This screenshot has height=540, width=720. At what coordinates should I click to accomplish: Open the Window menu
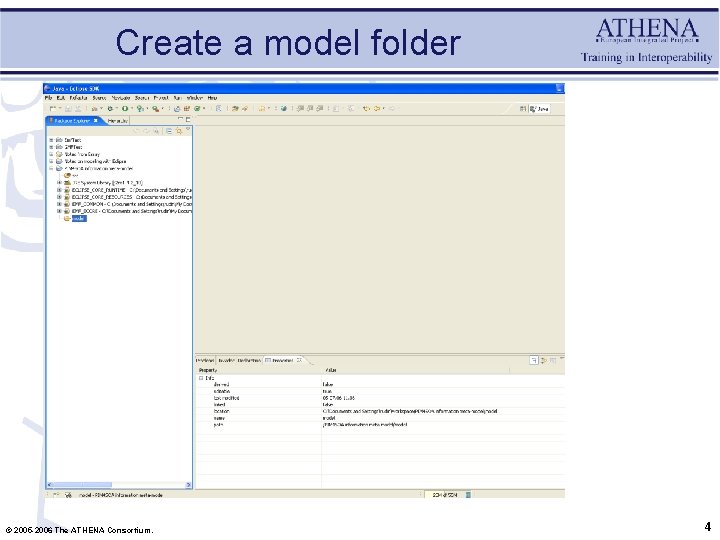coord(195,98)
